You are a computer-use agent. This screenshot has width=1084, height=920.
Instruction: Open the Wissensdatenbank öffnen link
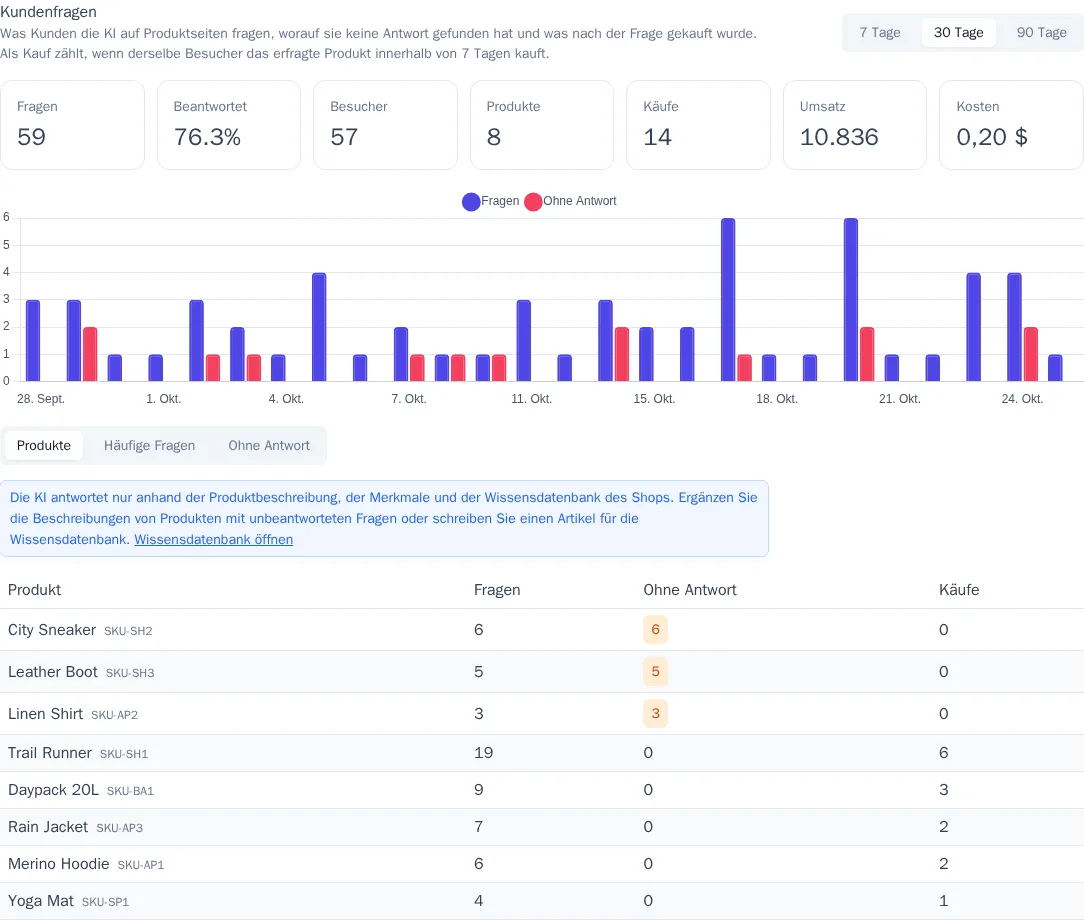click(x=214, y=540)
